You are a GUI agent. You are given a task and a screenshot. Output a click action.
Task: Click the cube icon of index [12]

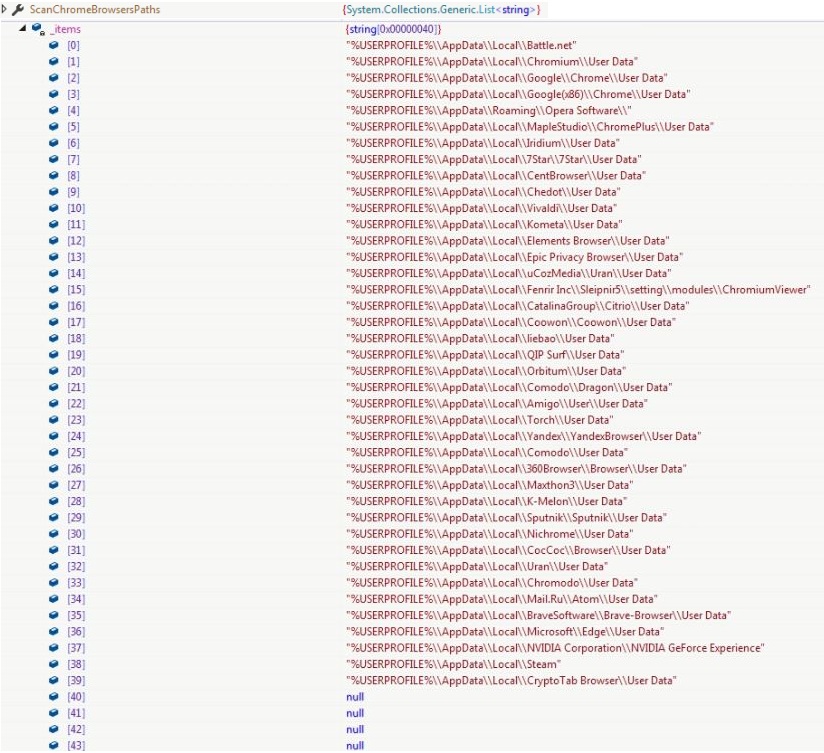tap(54, 241)
